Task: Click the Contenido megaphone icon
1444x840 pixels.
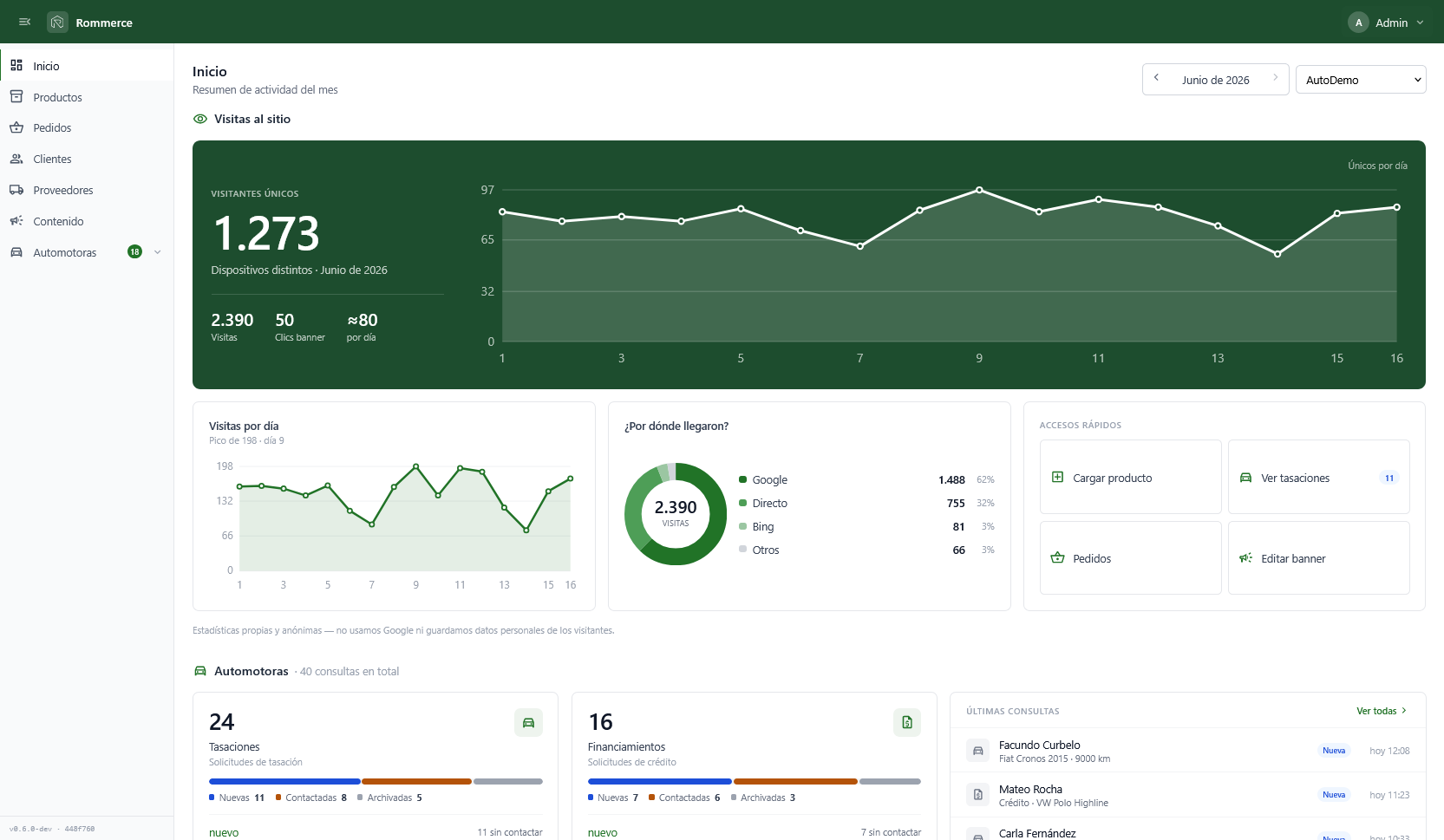Action: click(16, 221)
